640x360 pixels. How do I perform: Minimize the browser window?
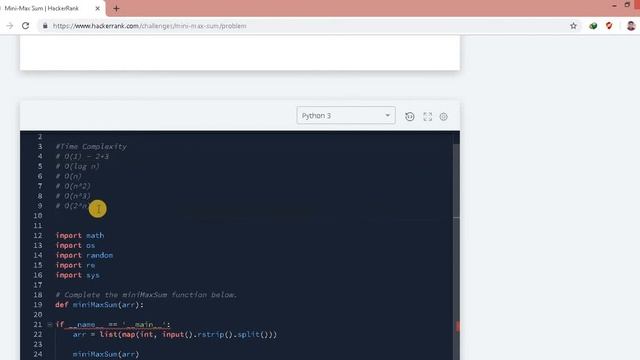click(x=614, y=5)
